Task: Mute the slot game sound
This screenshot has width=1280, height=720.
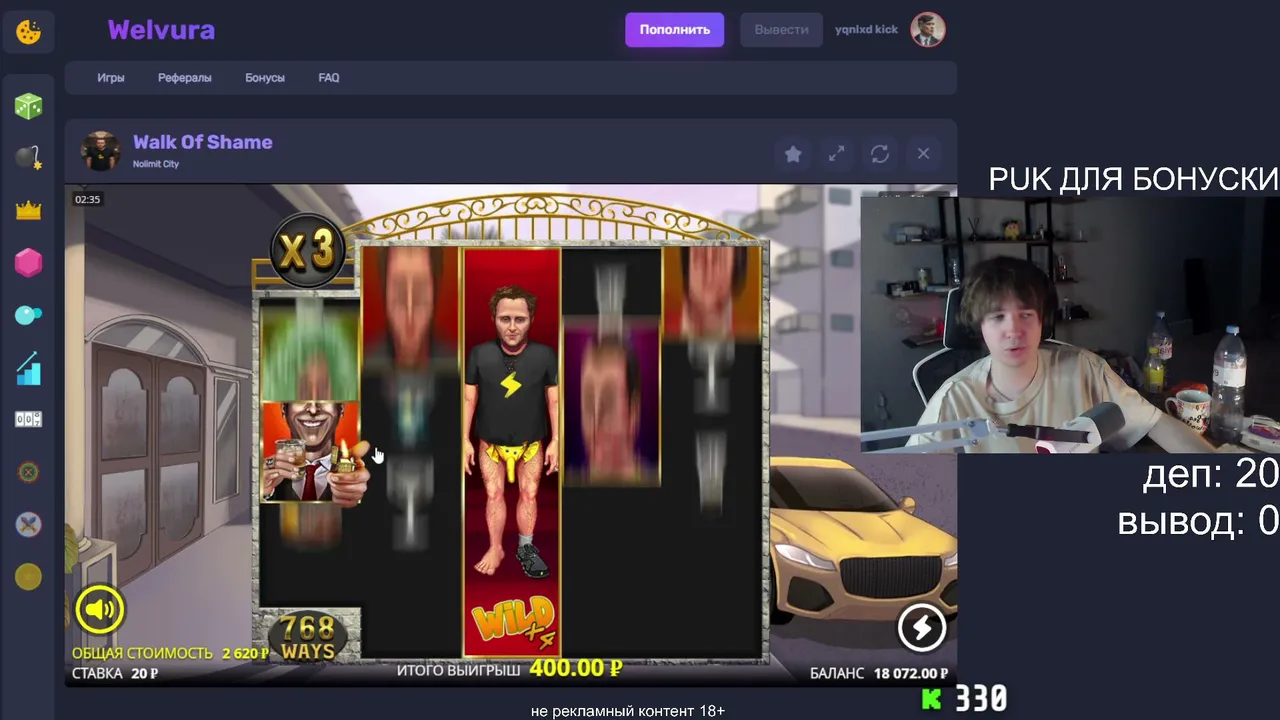Action: [99, 609]
